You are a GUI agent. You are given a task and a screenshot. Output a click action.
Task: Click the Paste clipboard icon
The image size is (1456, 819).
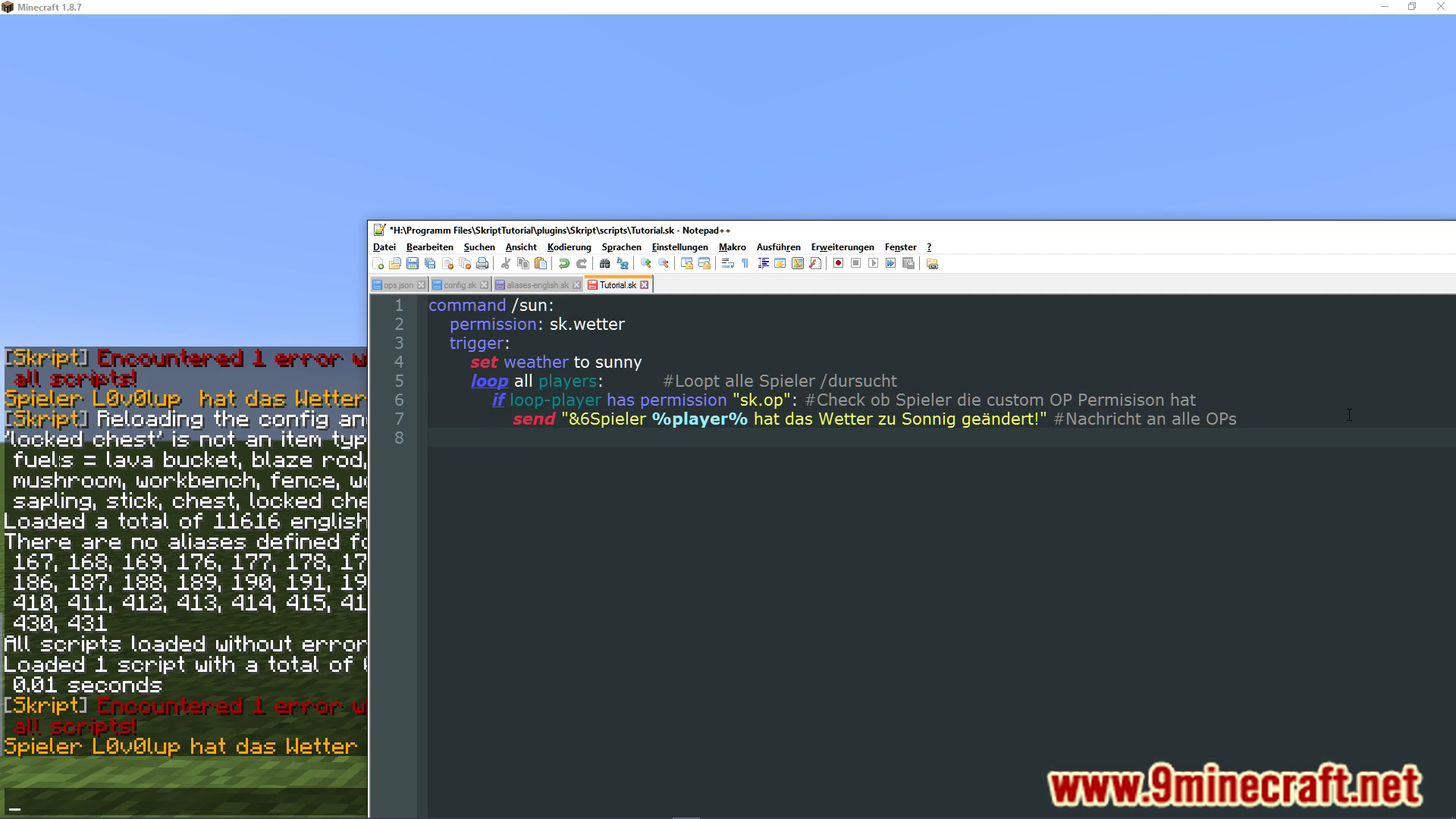coord(541,264)
